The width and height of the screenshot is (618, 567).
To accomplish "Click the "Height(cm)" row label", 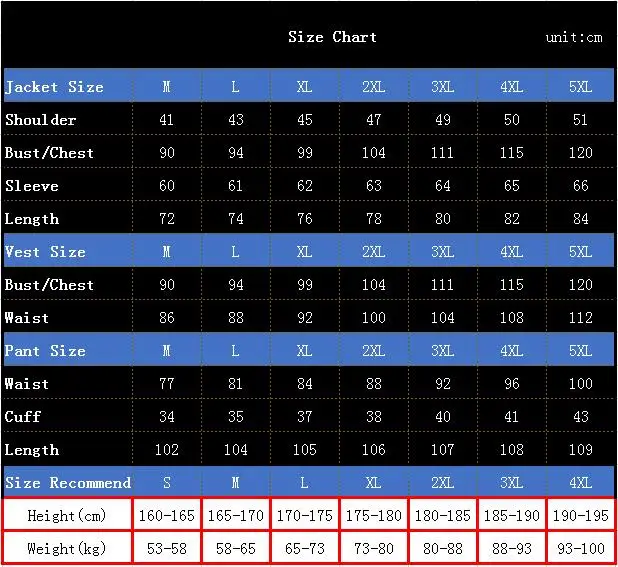I will [x=67, y=515].
